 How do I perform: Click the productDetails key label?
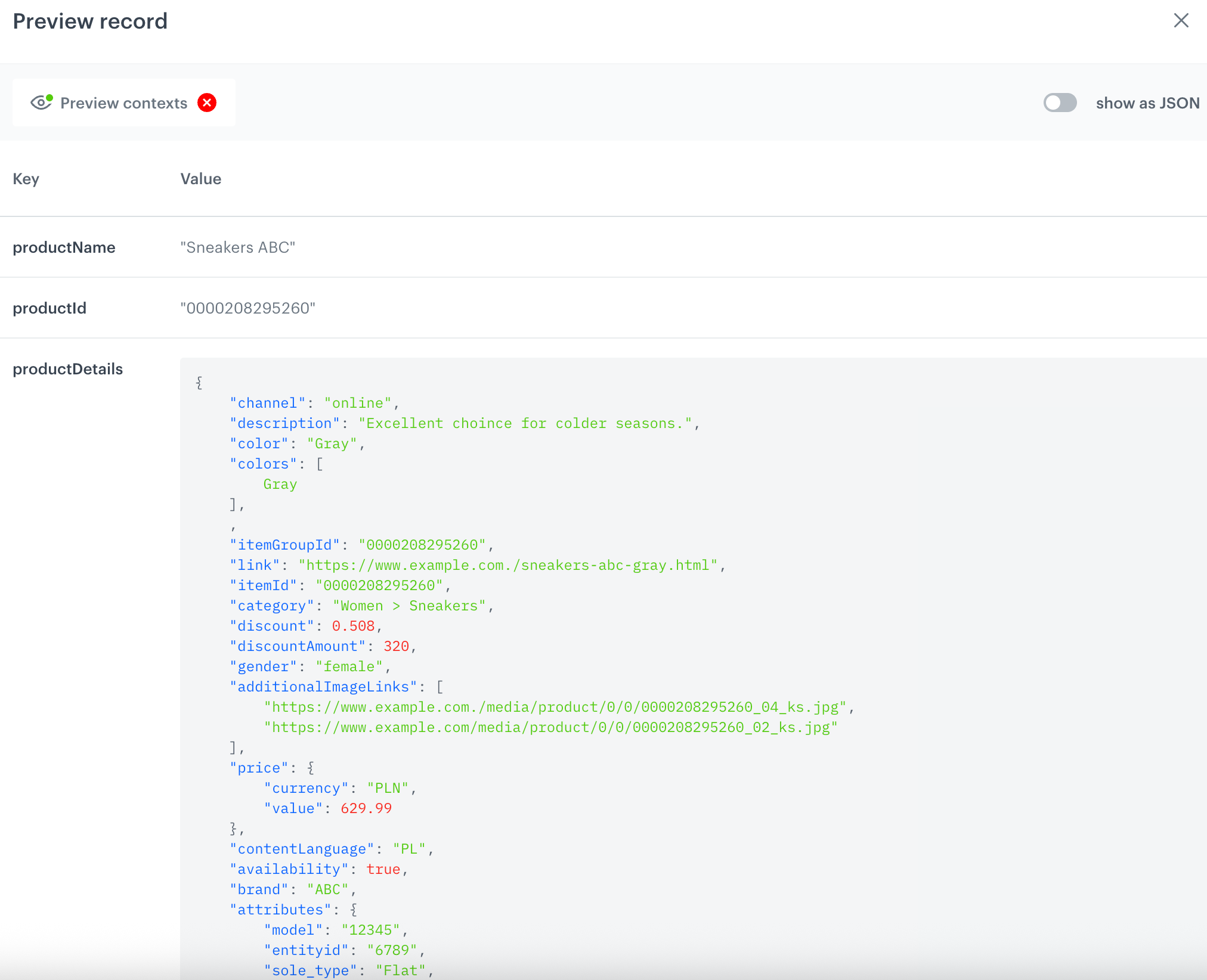pos(67,369)
